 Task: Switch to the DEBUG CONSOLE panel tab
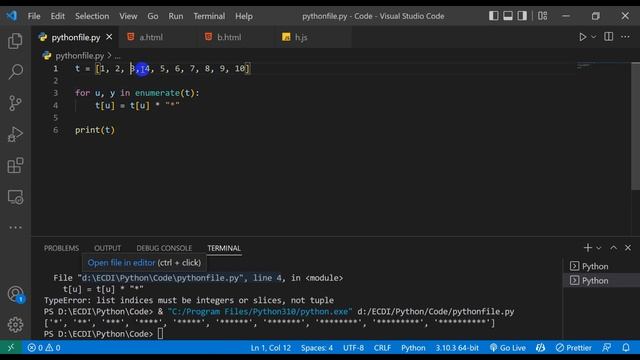coord(164,248)
